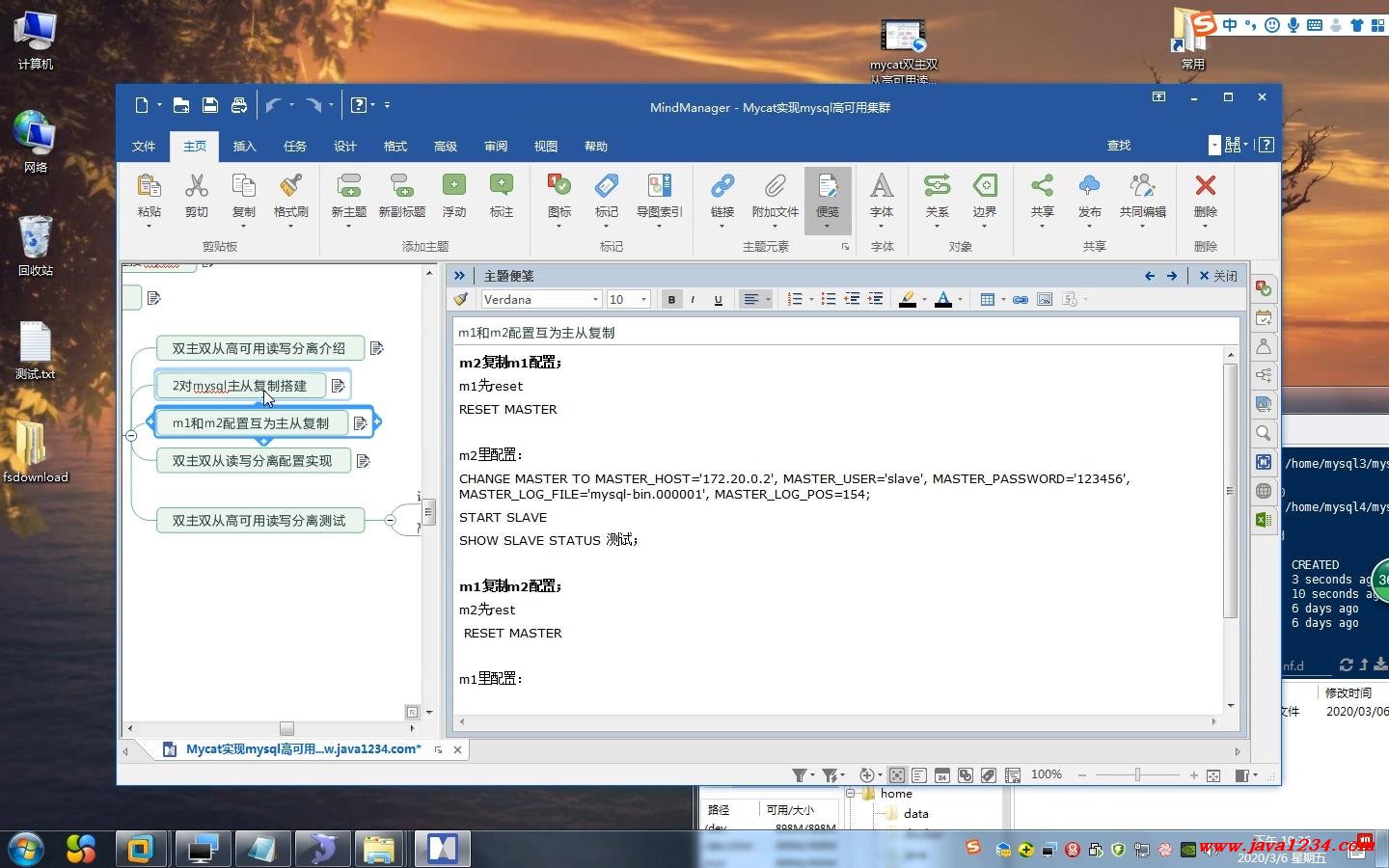Open the Verdana font name dropdown
This screenshot has width=1389, height=868.
pyautogui.click(x=595, y=299)
